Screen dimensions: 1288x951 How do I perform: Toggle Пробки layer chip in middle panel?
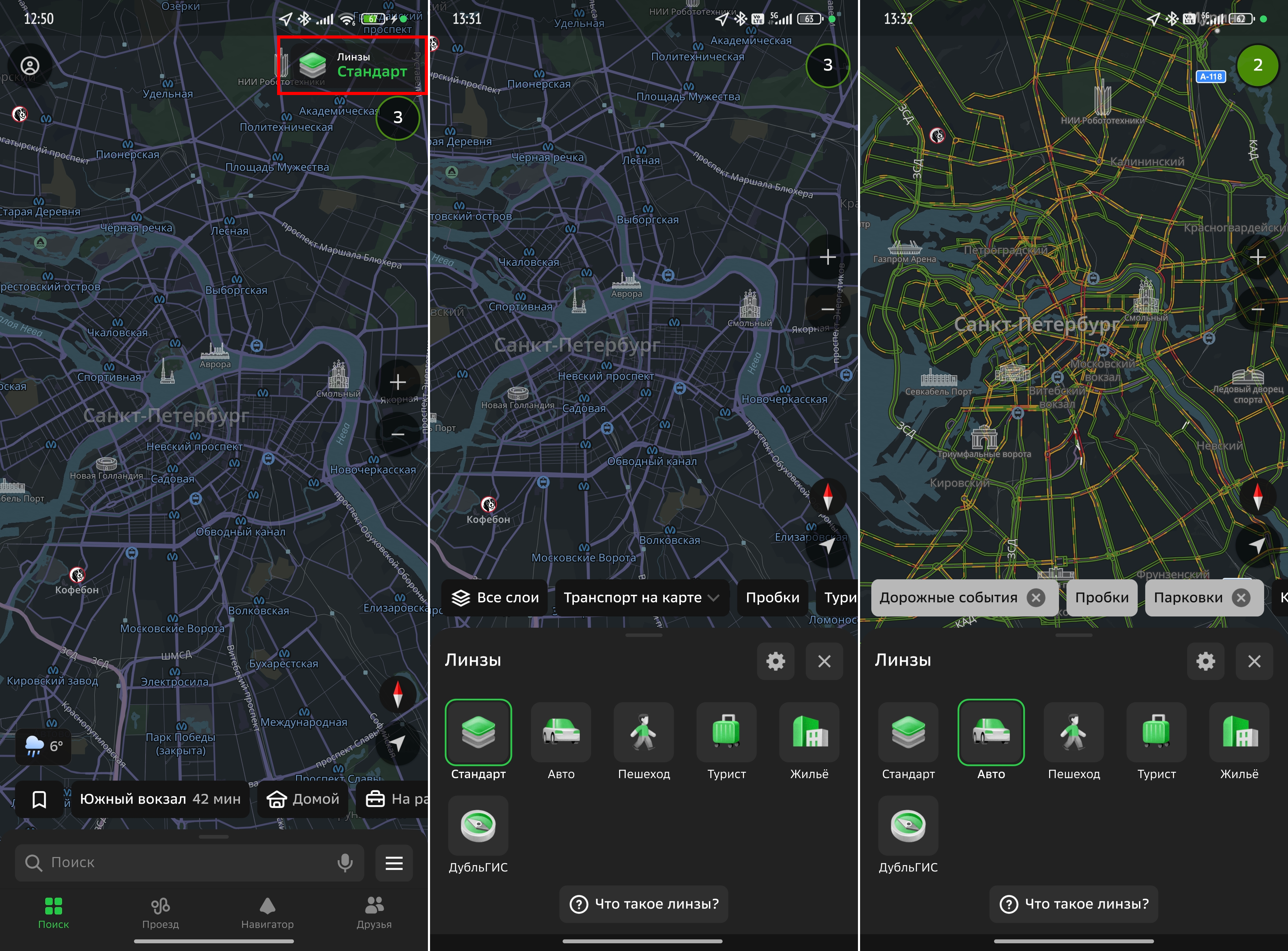pos(772,598)
